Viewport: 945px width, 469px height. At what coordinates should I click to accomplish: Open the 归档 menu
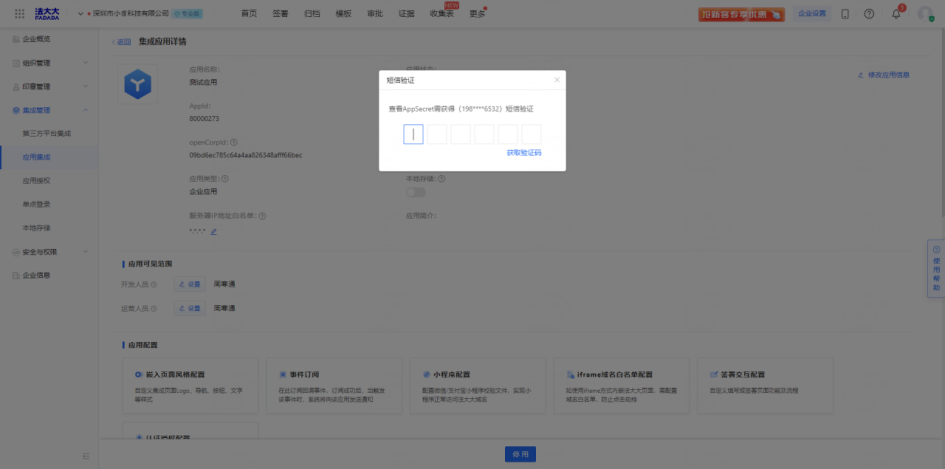pyautogui.click(x=312, y=13)
